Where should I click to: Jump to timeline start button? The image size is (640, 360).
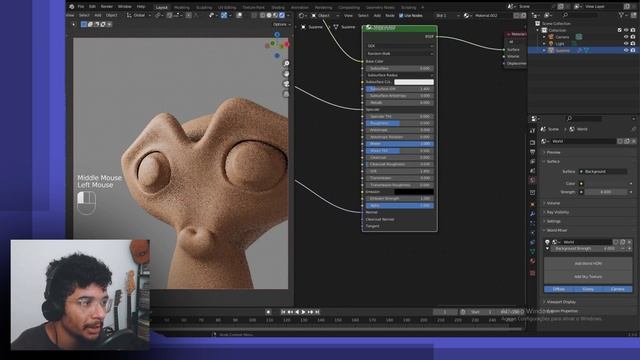pos(283,312)
